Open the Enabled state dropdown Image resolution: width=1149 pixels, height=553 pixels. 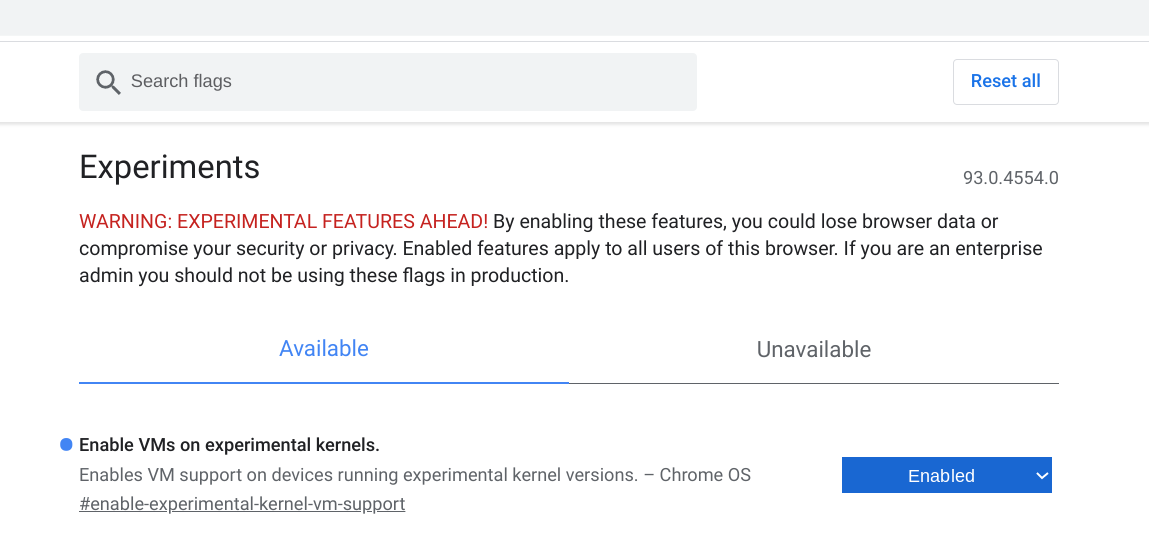click(940, 476)
